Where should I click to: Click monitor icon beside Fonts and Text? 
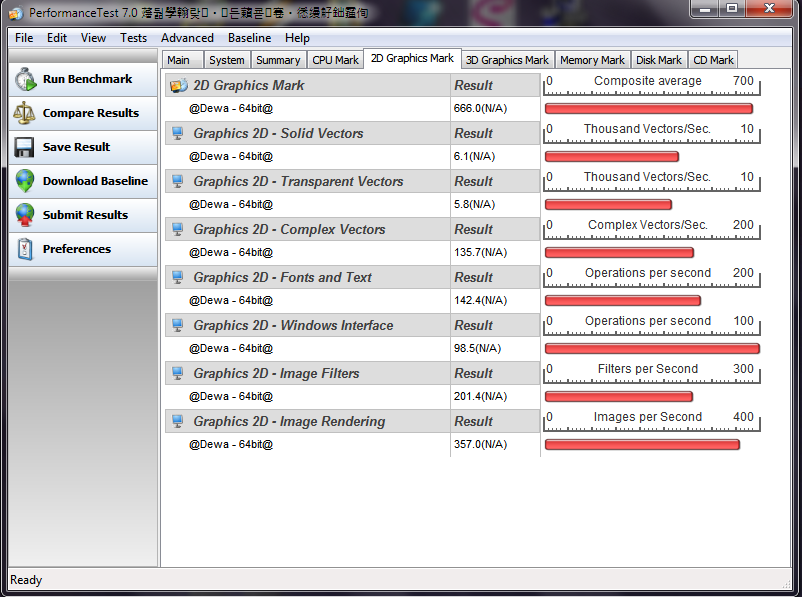[177, 278]
